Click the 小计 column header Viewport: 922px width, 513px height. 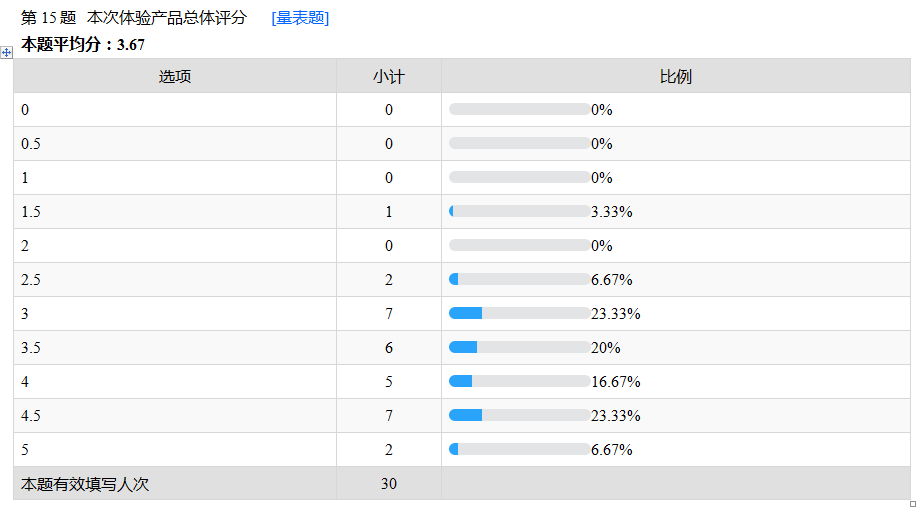pos(389,77)
